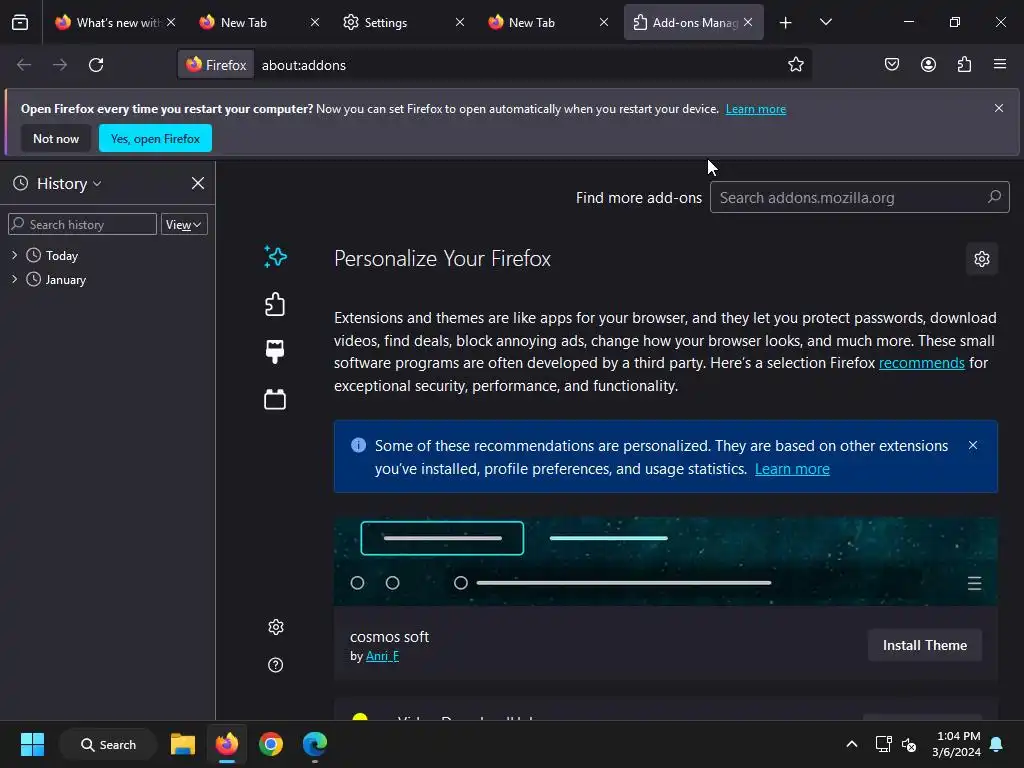Screen dimensions: 1024x768
Task: Click the search magnifier in add-ons search box
Action: click(994, 197)
